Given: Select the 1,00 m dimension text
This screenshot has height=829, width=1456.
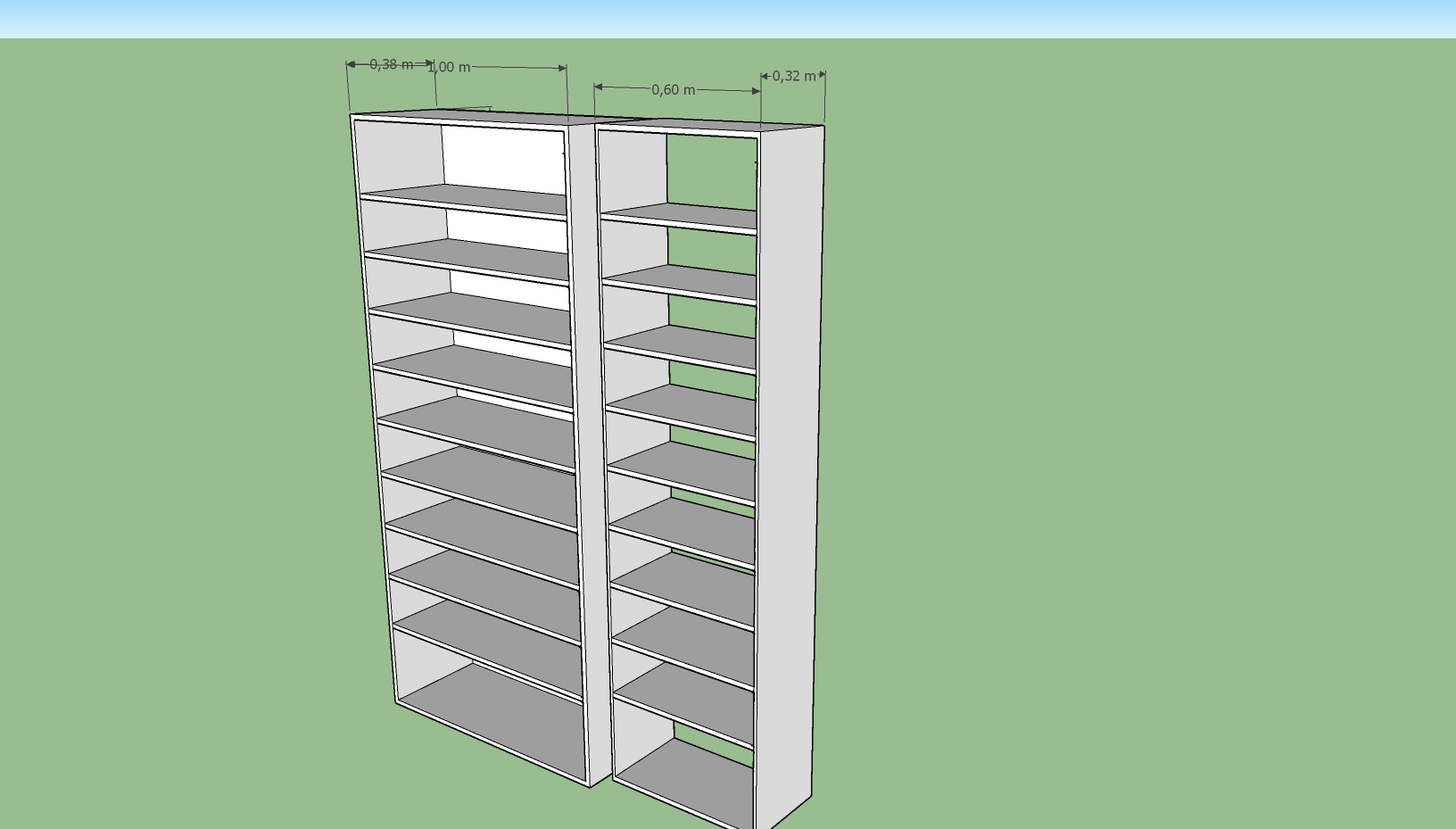Looking at the screenshot, I should coord(449,67).
